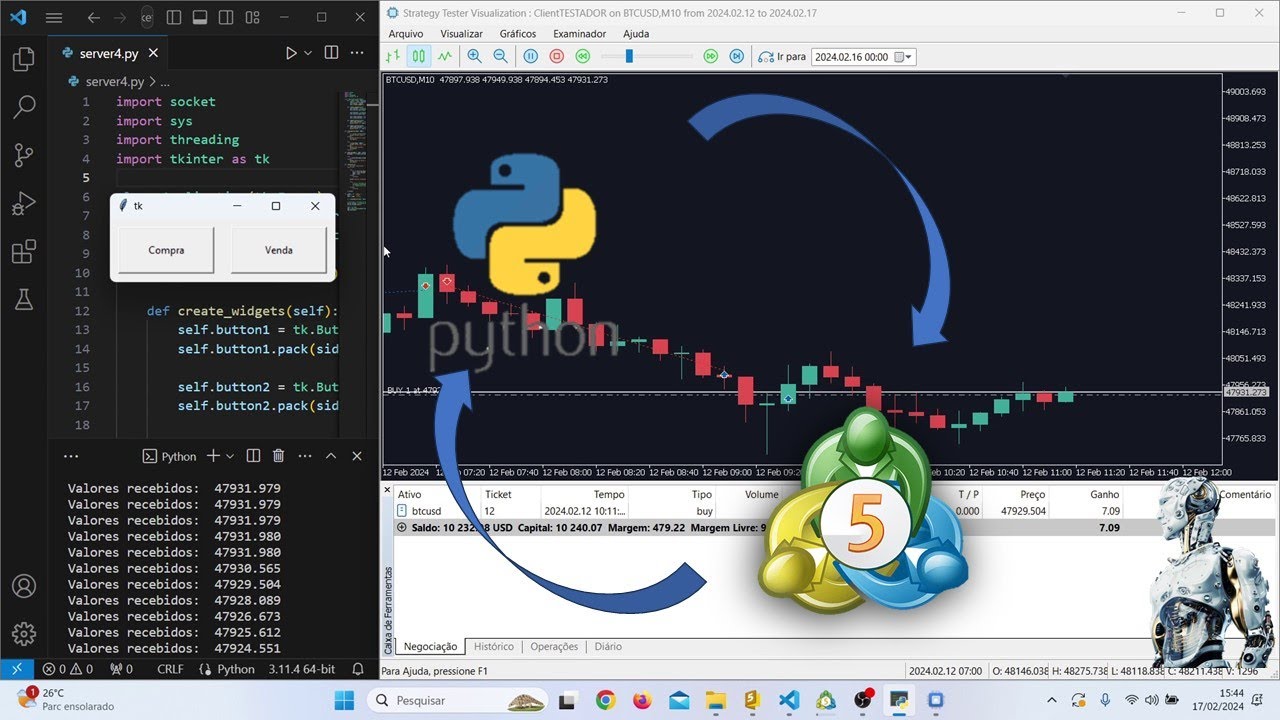The width and height of the screenshot is (1280, 720).
Task: Open the Extensions view in VS Code
Action: pyautogui.click(x=24, y=251)
